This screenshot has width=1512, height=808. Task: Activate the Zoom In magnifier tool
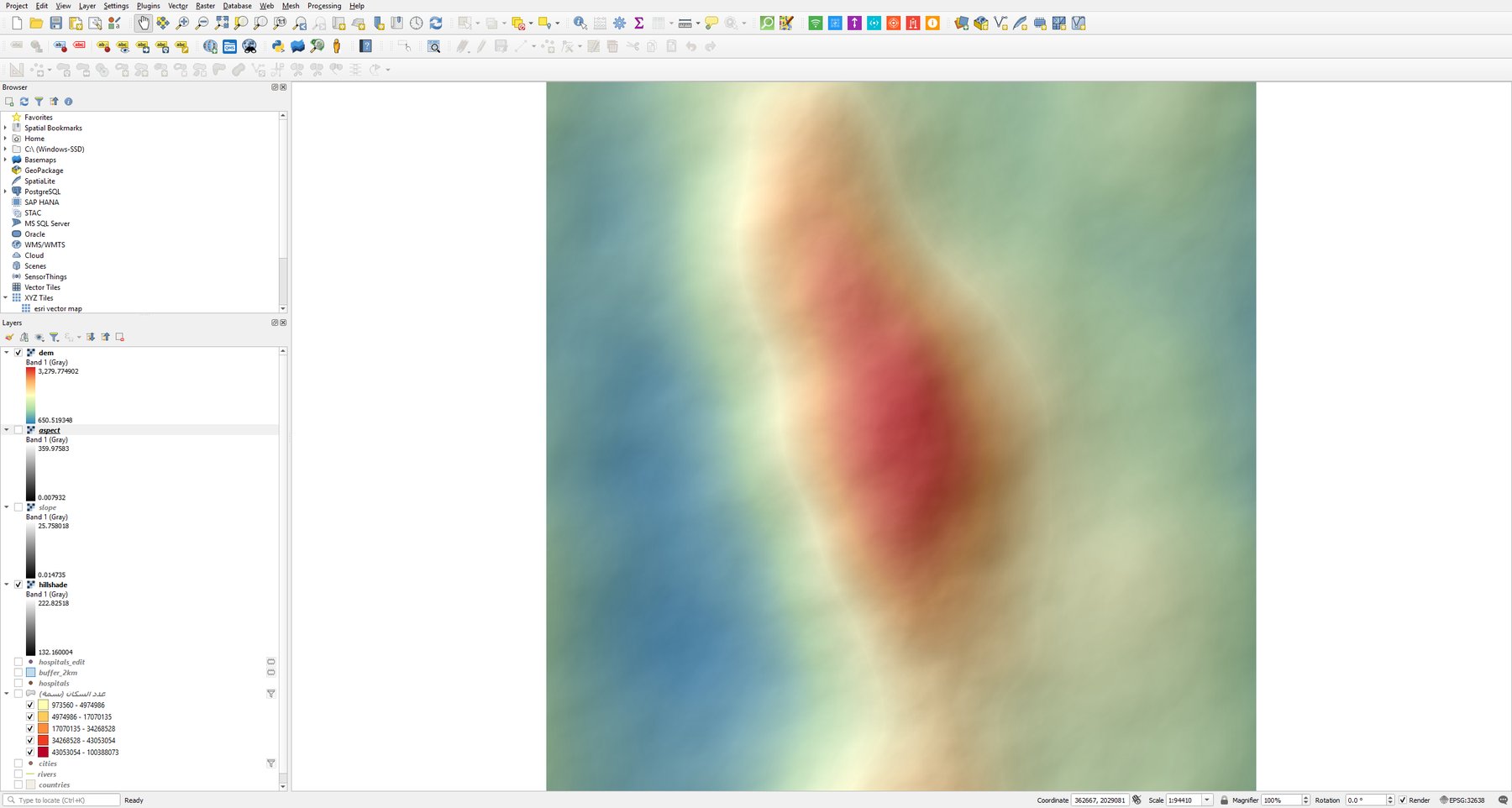pos(182,24)
